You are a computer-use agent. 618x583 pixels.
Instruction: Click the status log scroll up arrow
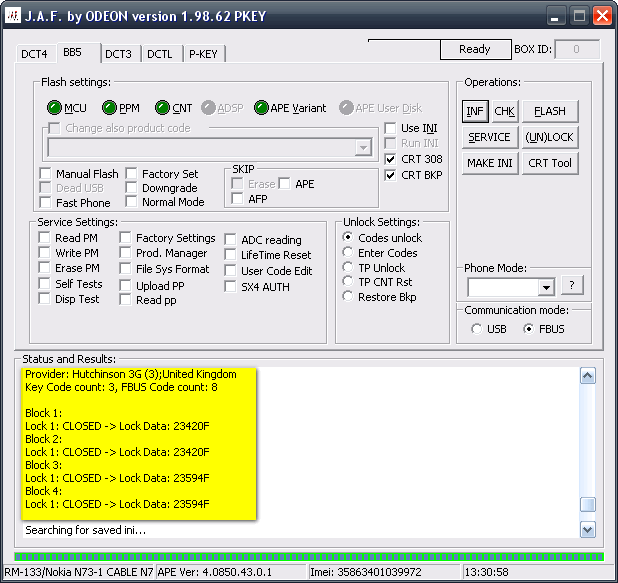click(587, 376)
